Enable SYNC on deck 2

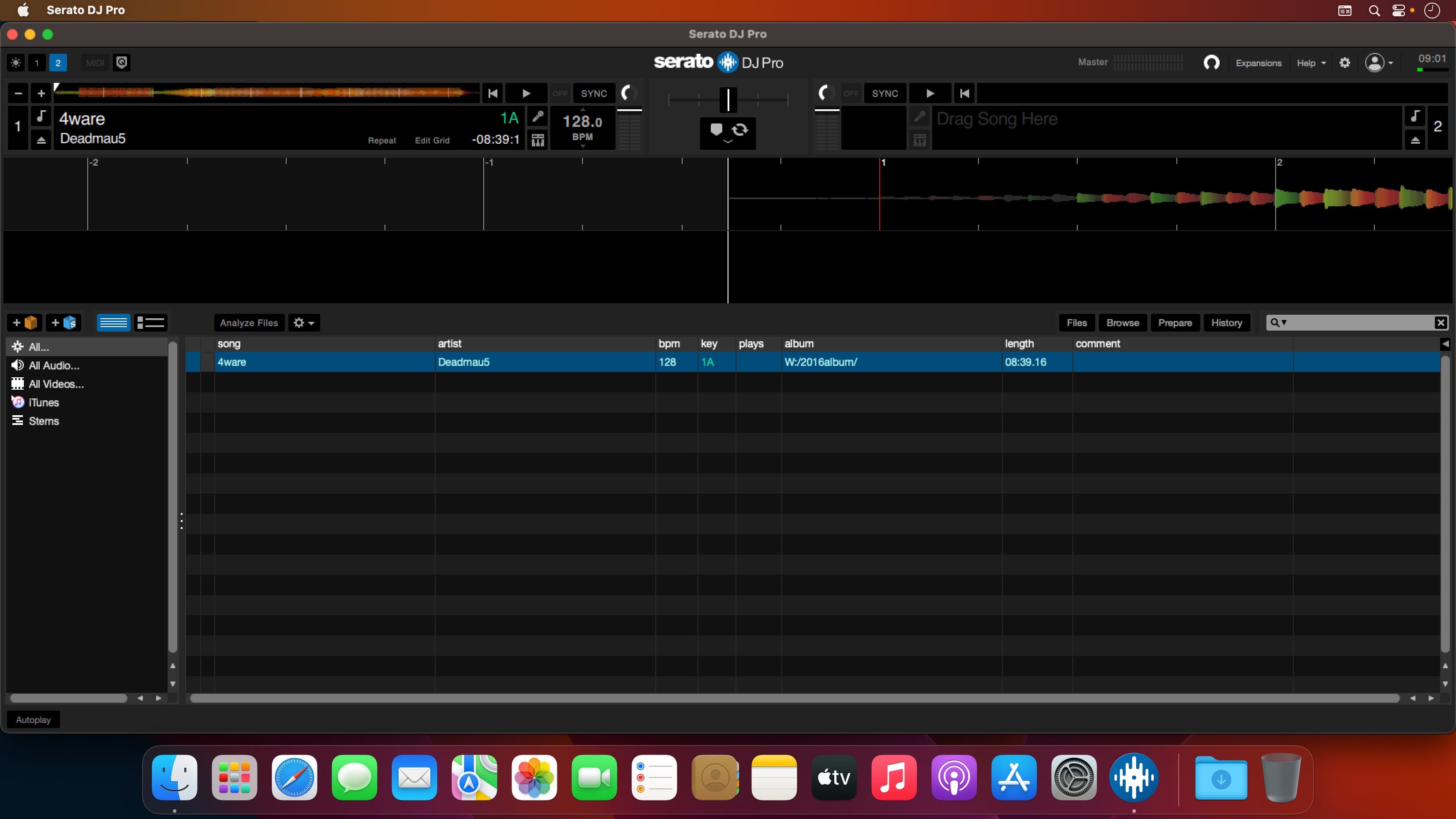point(885,93)
